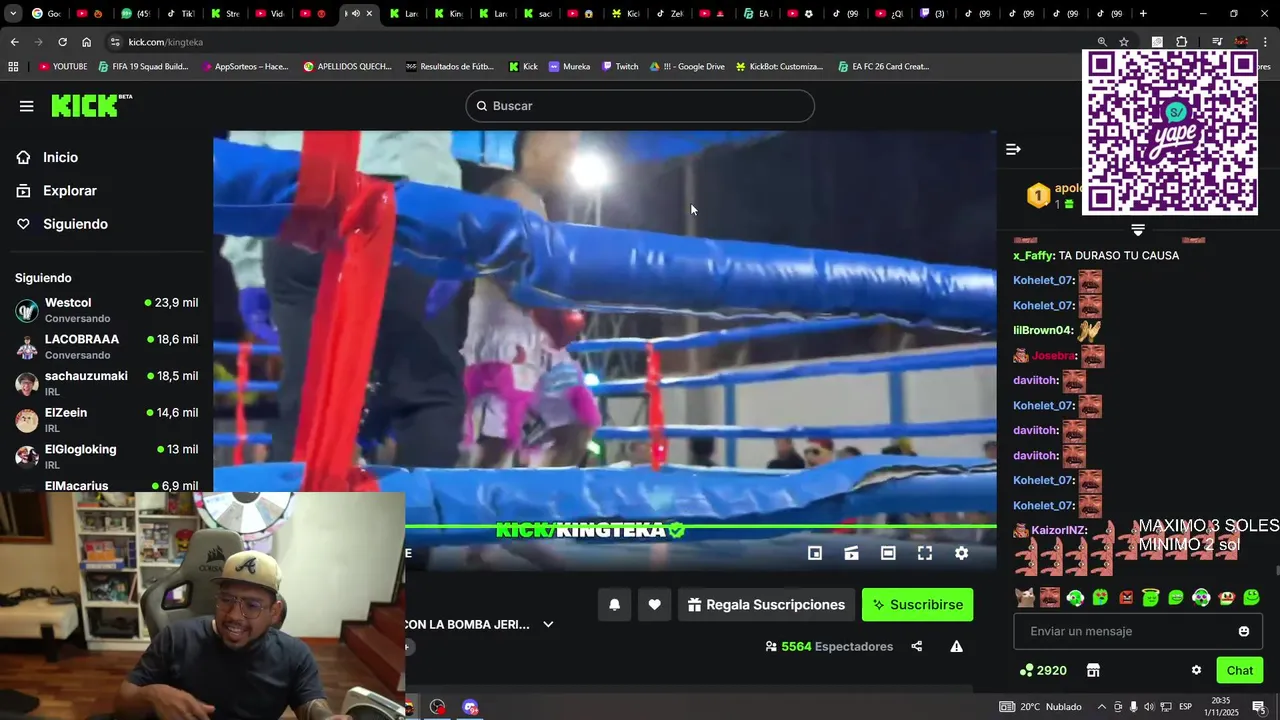Select the cat emote in quick emotes
The height and width of the screenshot is (720, 1280).
(x=1024, y=598)
